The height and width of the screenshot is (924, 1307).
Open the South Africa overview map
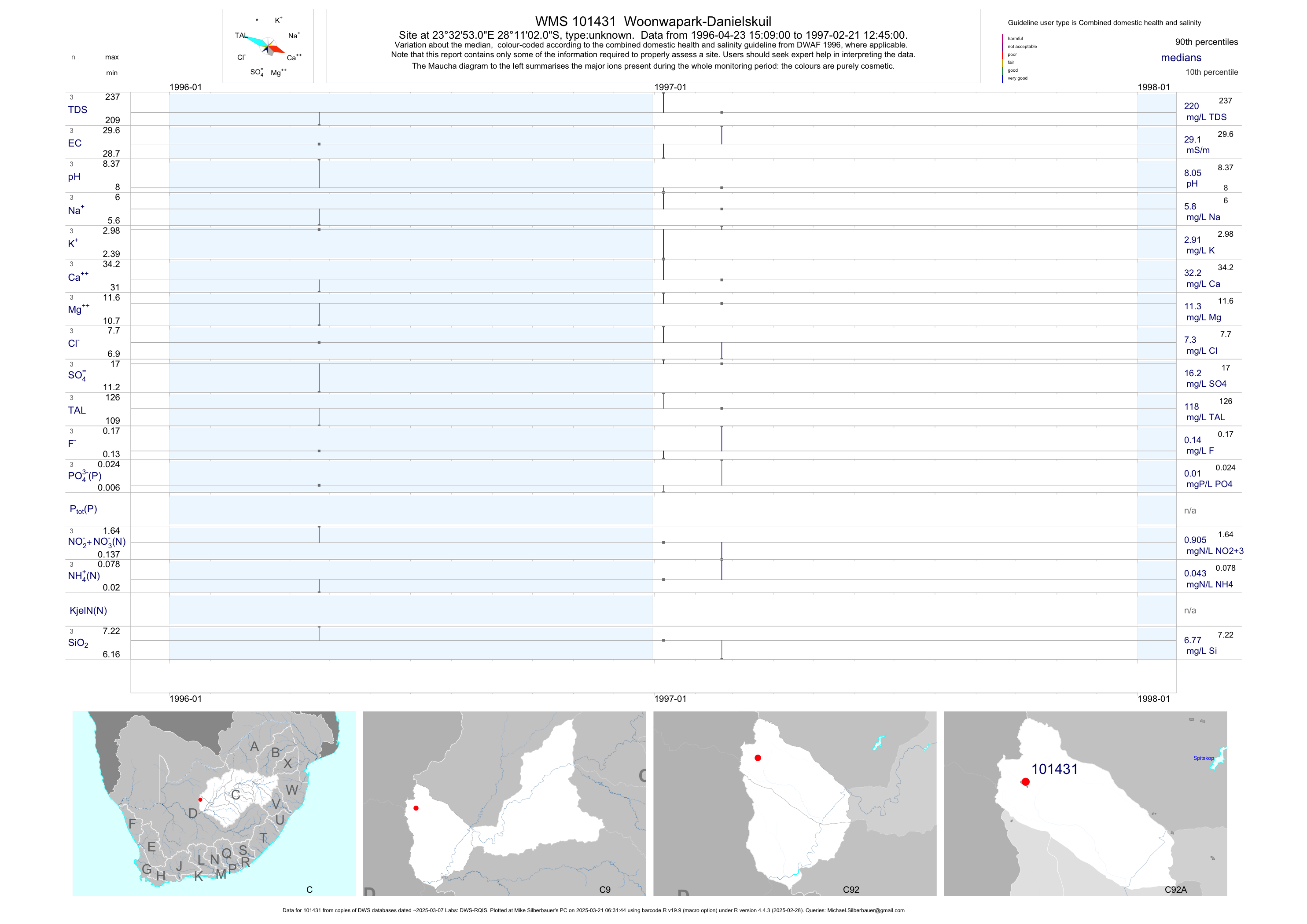click(214, 803)
